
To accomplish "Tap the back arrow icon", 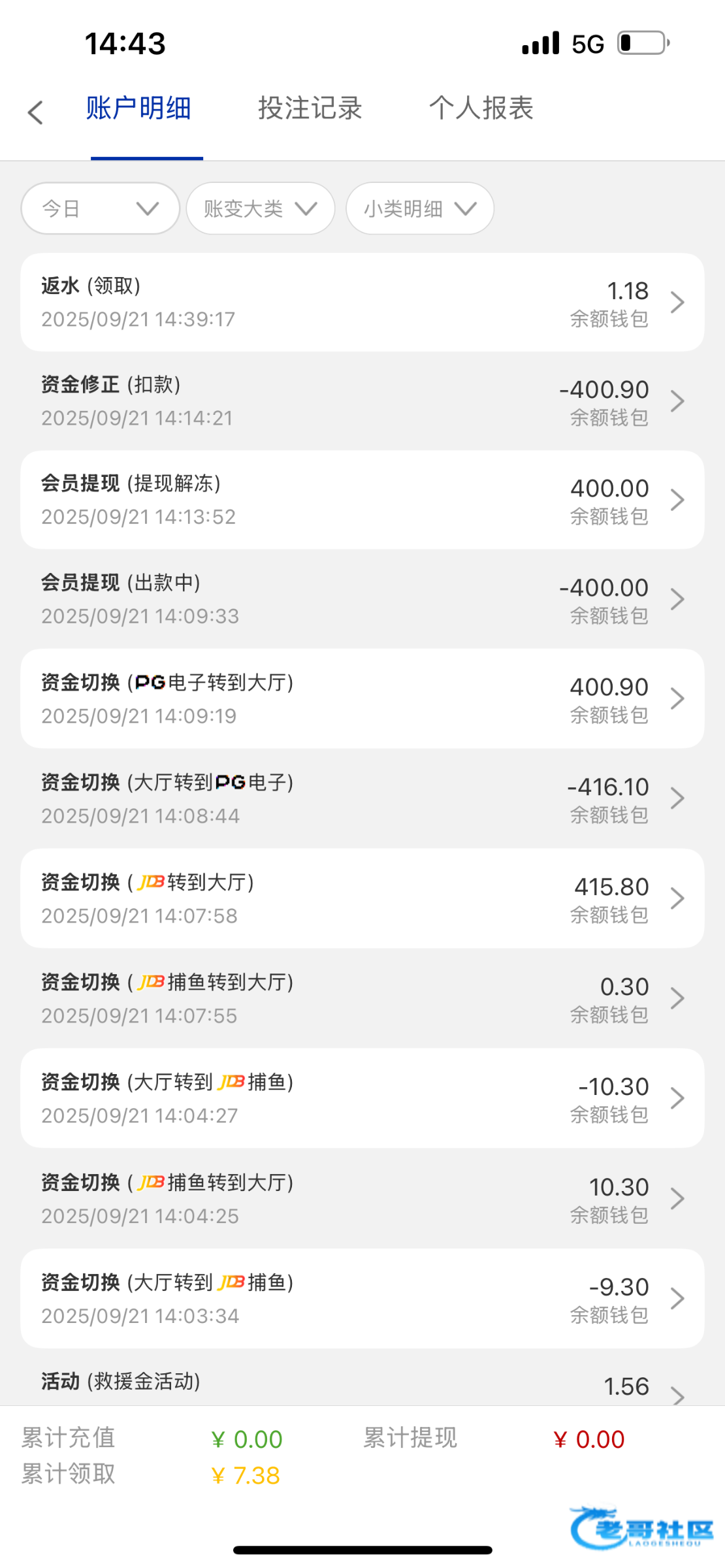I will [36, 112].
